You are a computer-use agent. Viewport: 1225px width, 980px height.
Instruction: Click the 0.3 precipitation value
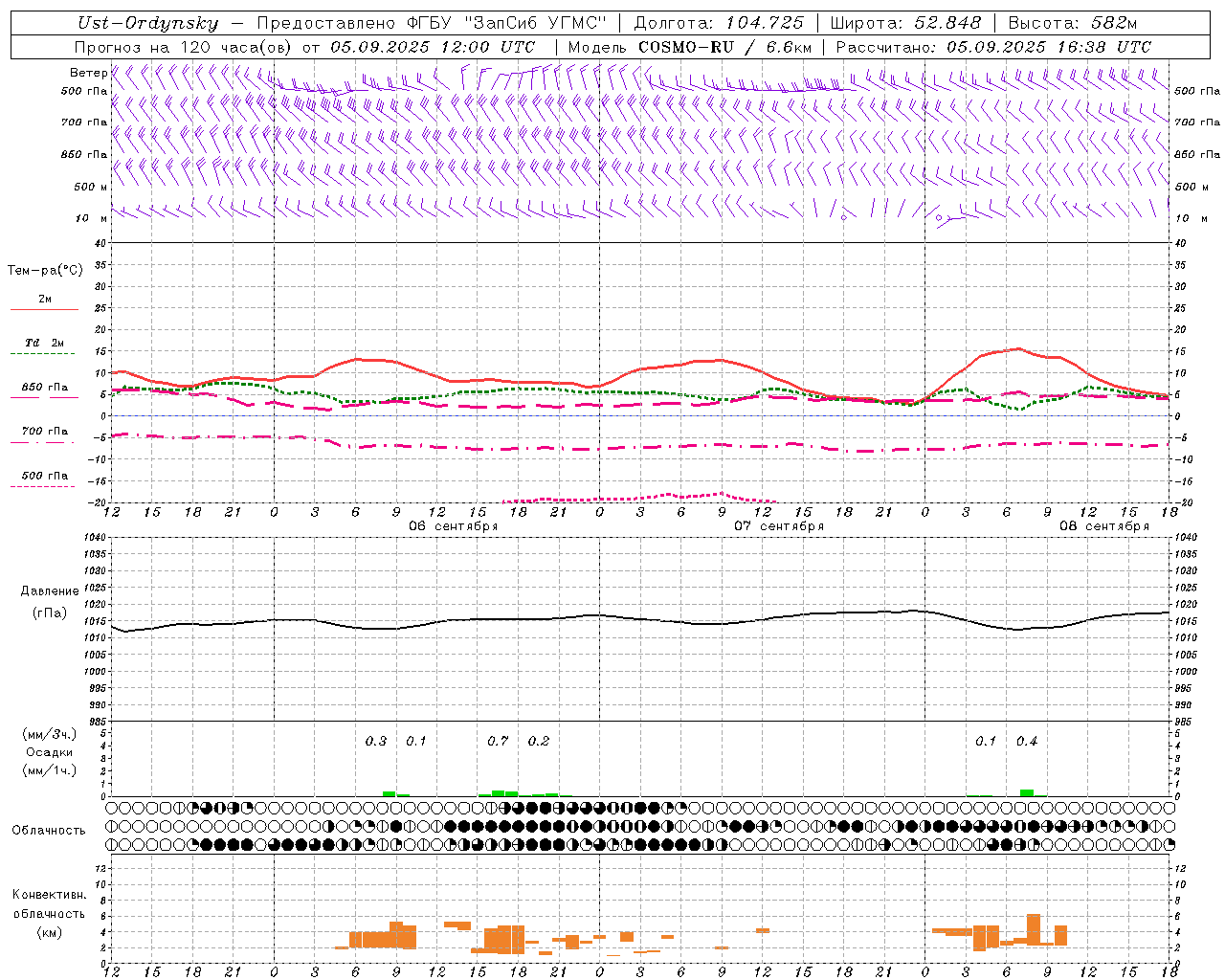(x=376, y=742)
